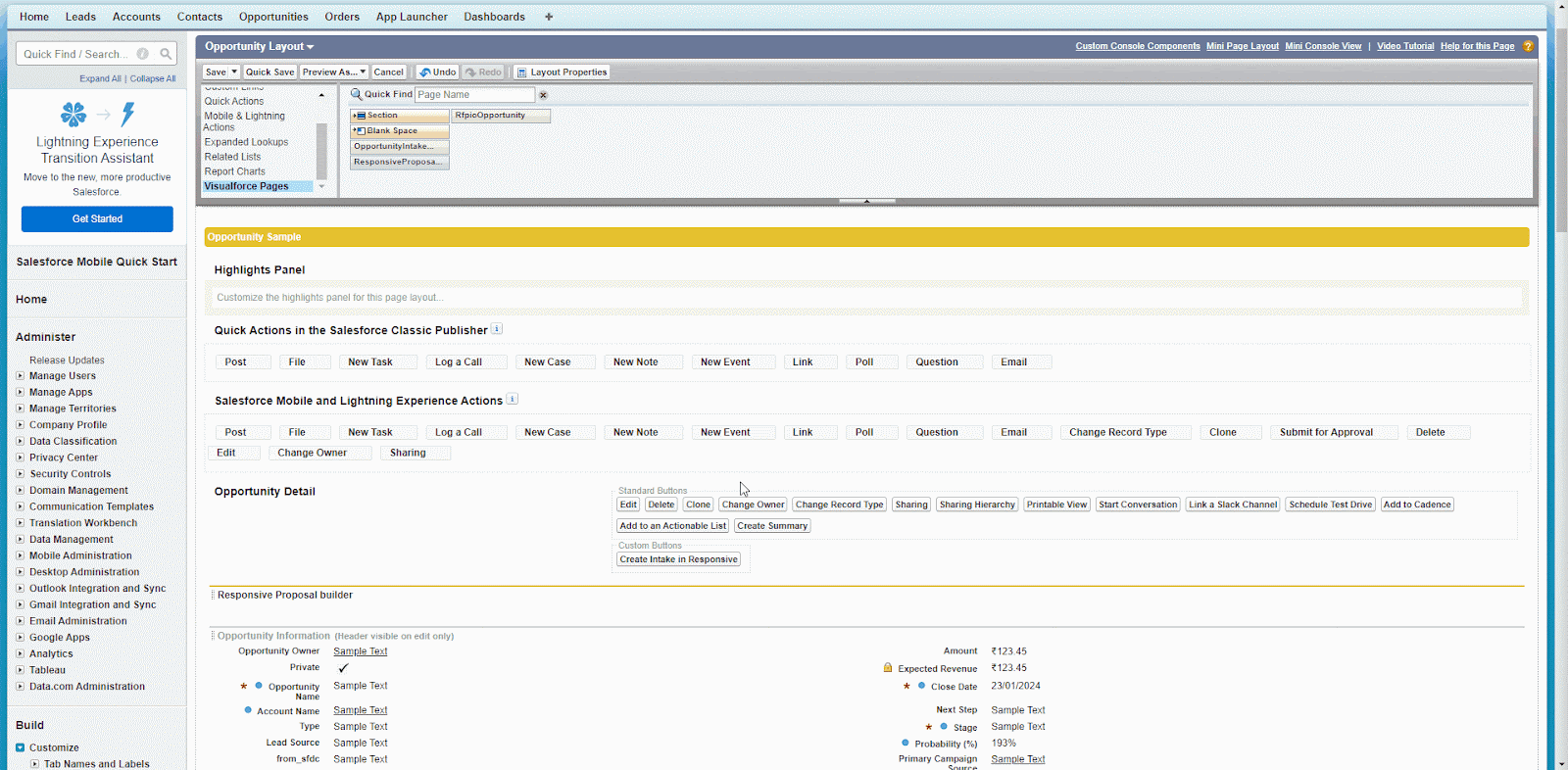Open the Orders tab
This screenshot has width=1568, height=770.
point(342,17)
